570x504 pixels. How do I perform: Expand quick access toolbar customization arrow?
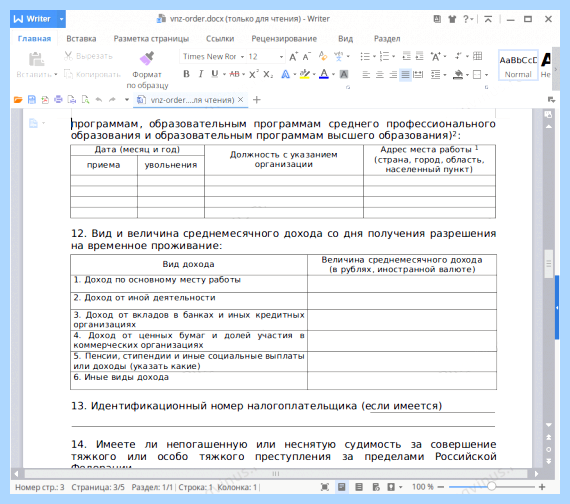click(127, 100)
